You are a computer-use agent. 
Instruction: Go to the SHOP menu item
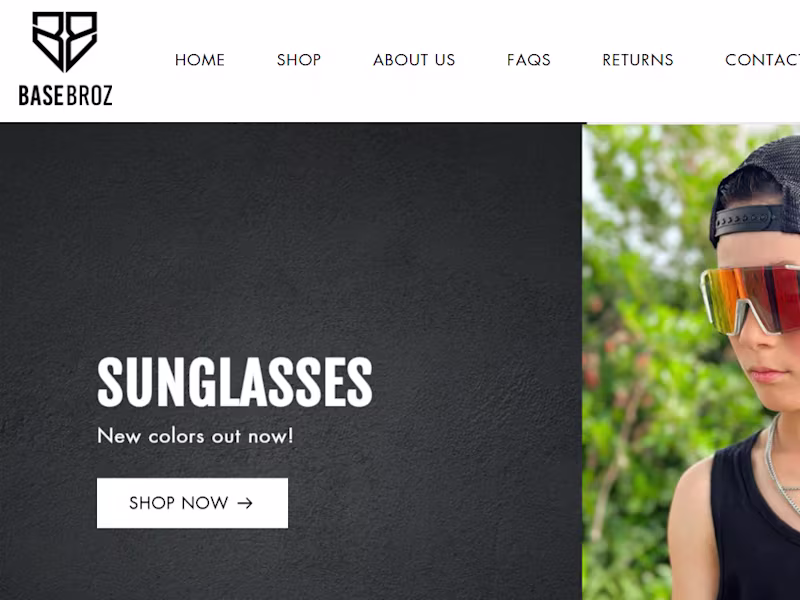pos(299,60)
